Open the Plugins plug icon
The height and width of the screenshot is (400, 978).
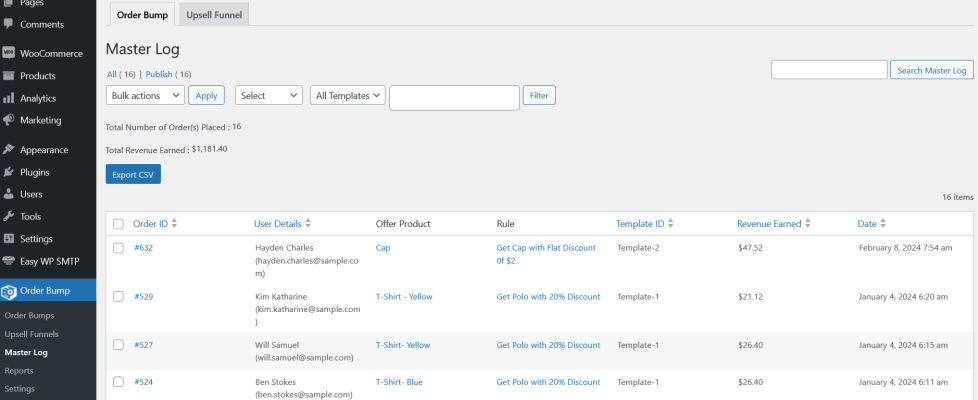(9, 172)
